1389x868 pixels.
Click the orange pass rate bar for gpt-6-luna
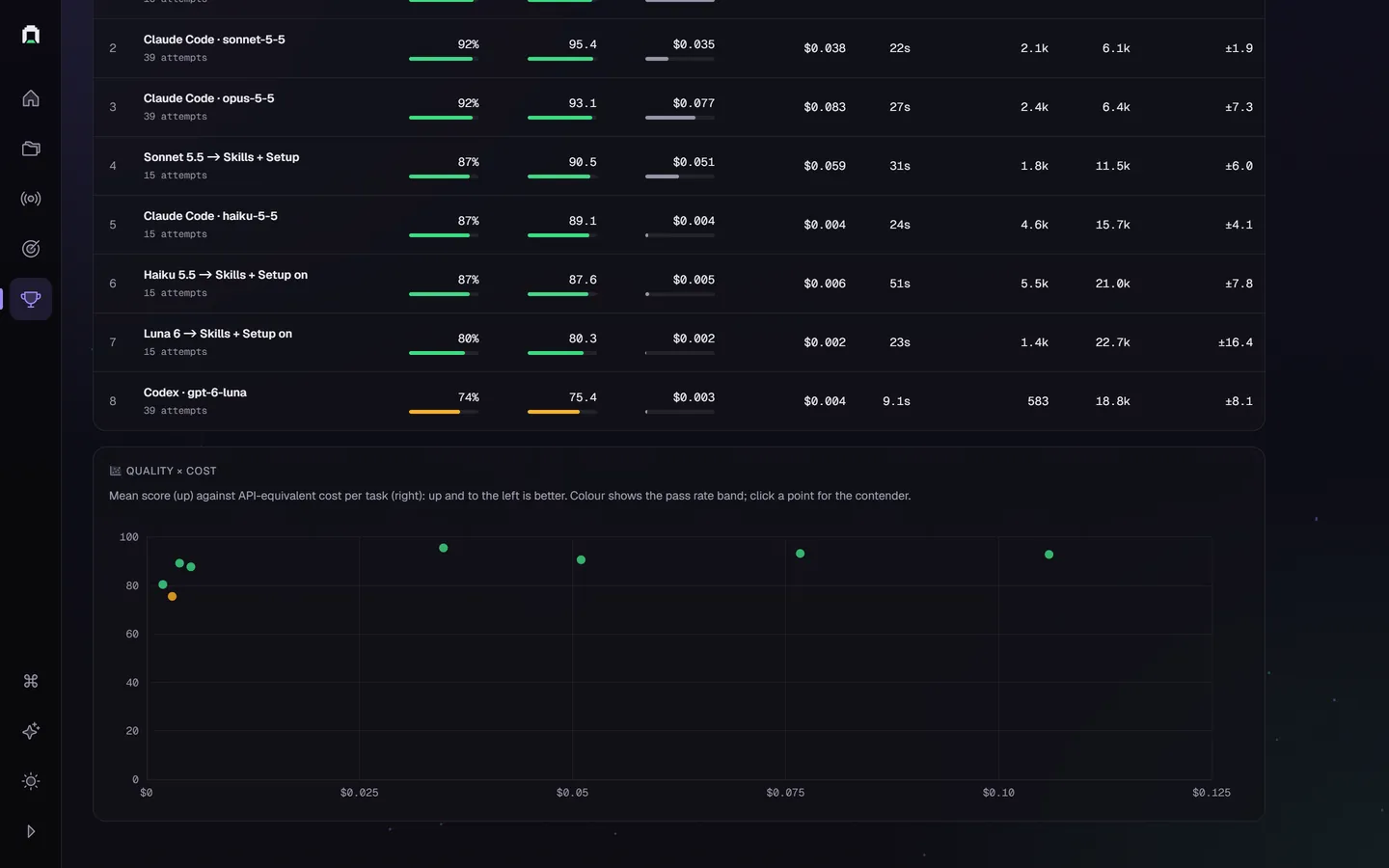pos(444,412)
